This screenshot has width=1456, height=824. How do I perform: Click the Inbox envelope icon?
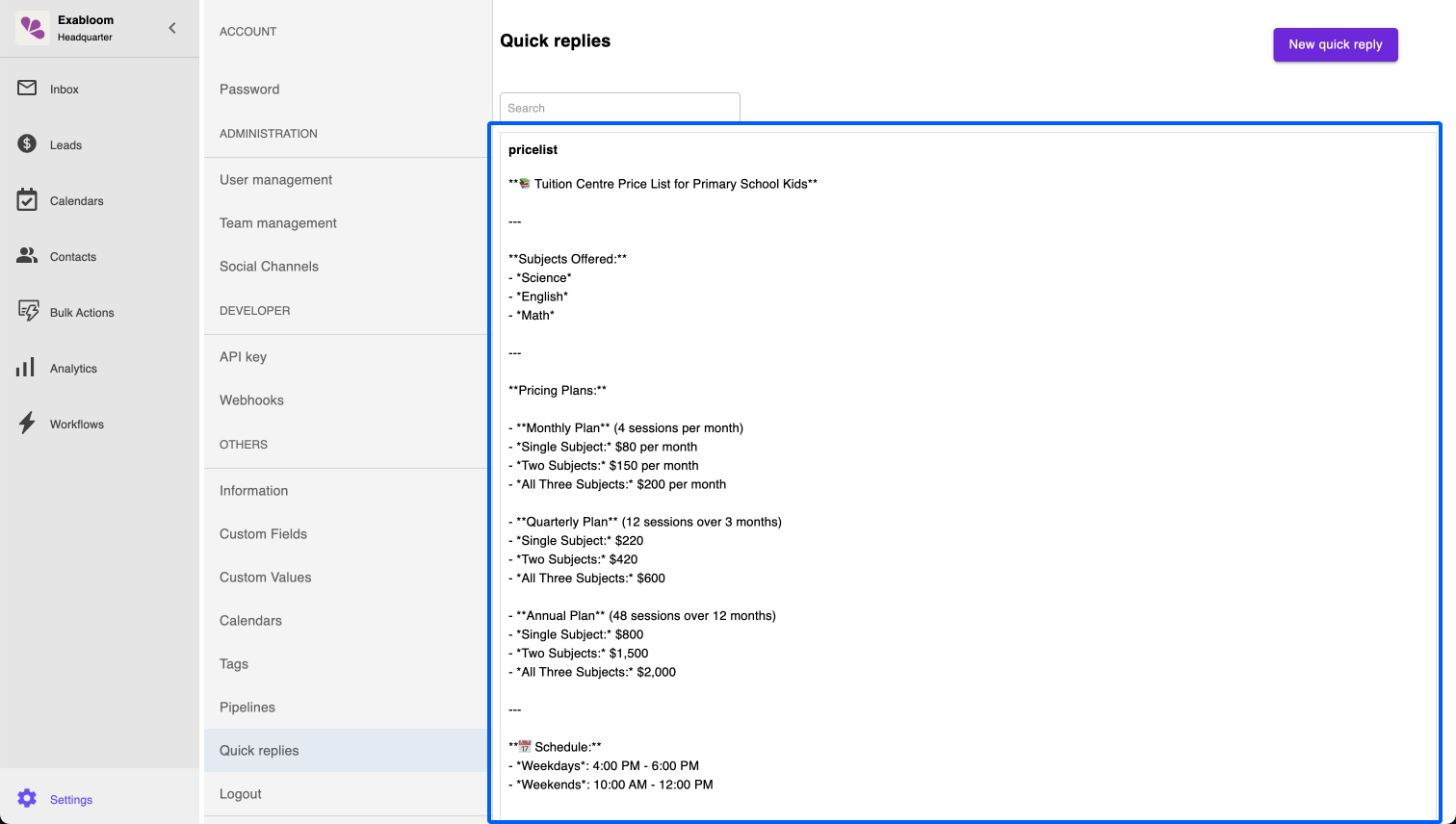pos(27,89)
